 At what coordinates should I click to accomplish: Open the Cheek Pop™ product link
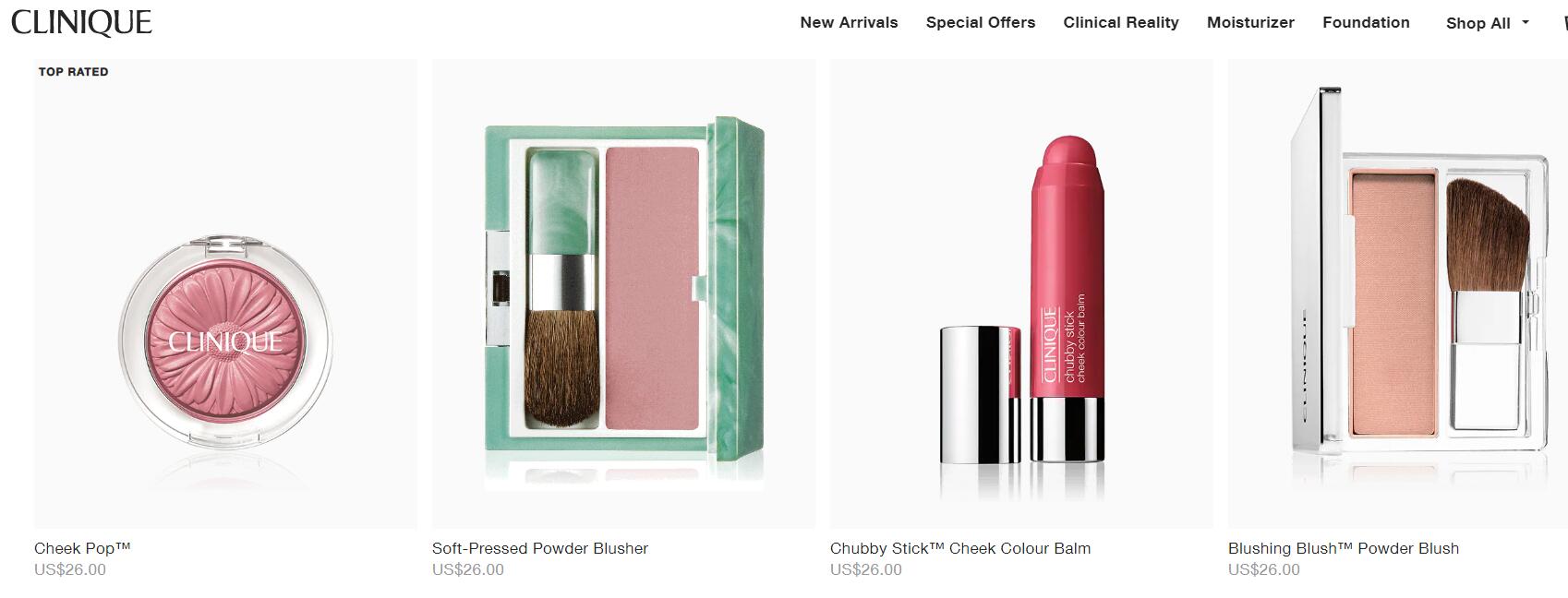(x=82, y=548)
